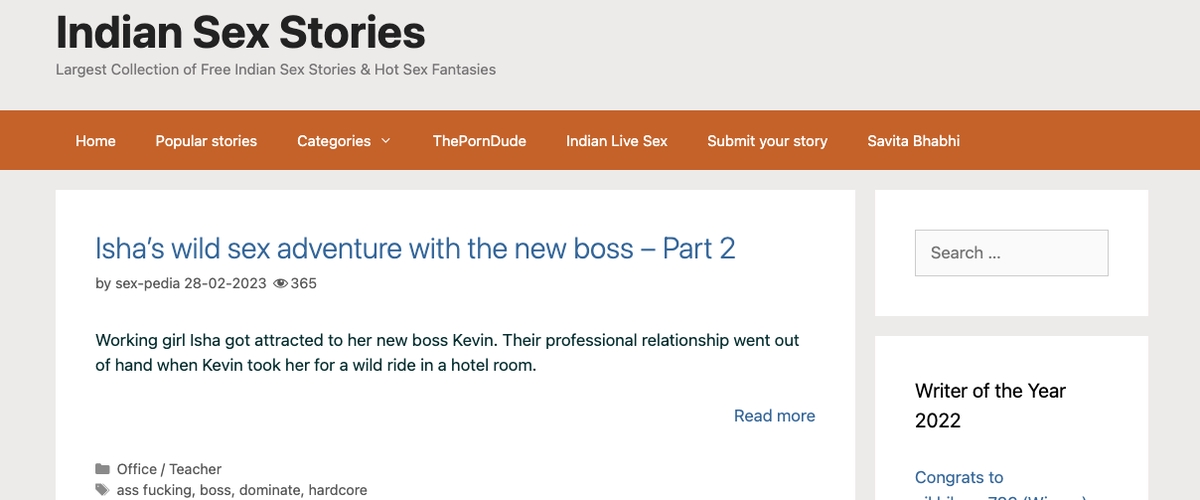Click the folder category icon under the post
Image resolution: width=1200 pixels, height=500 pixels.
pyautogui.click(x=102, y=469)
